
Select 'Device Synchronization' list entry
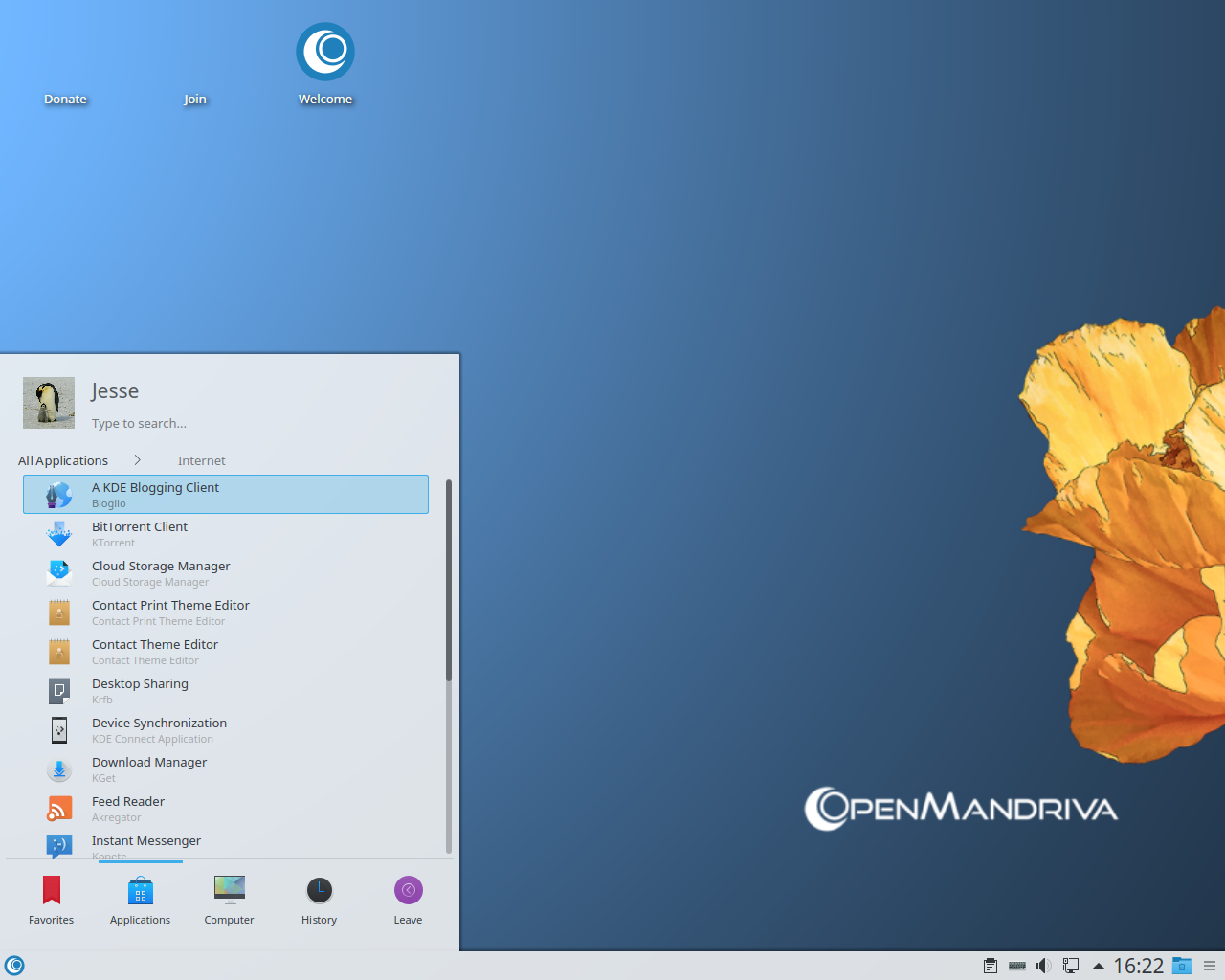pos(226,730)
